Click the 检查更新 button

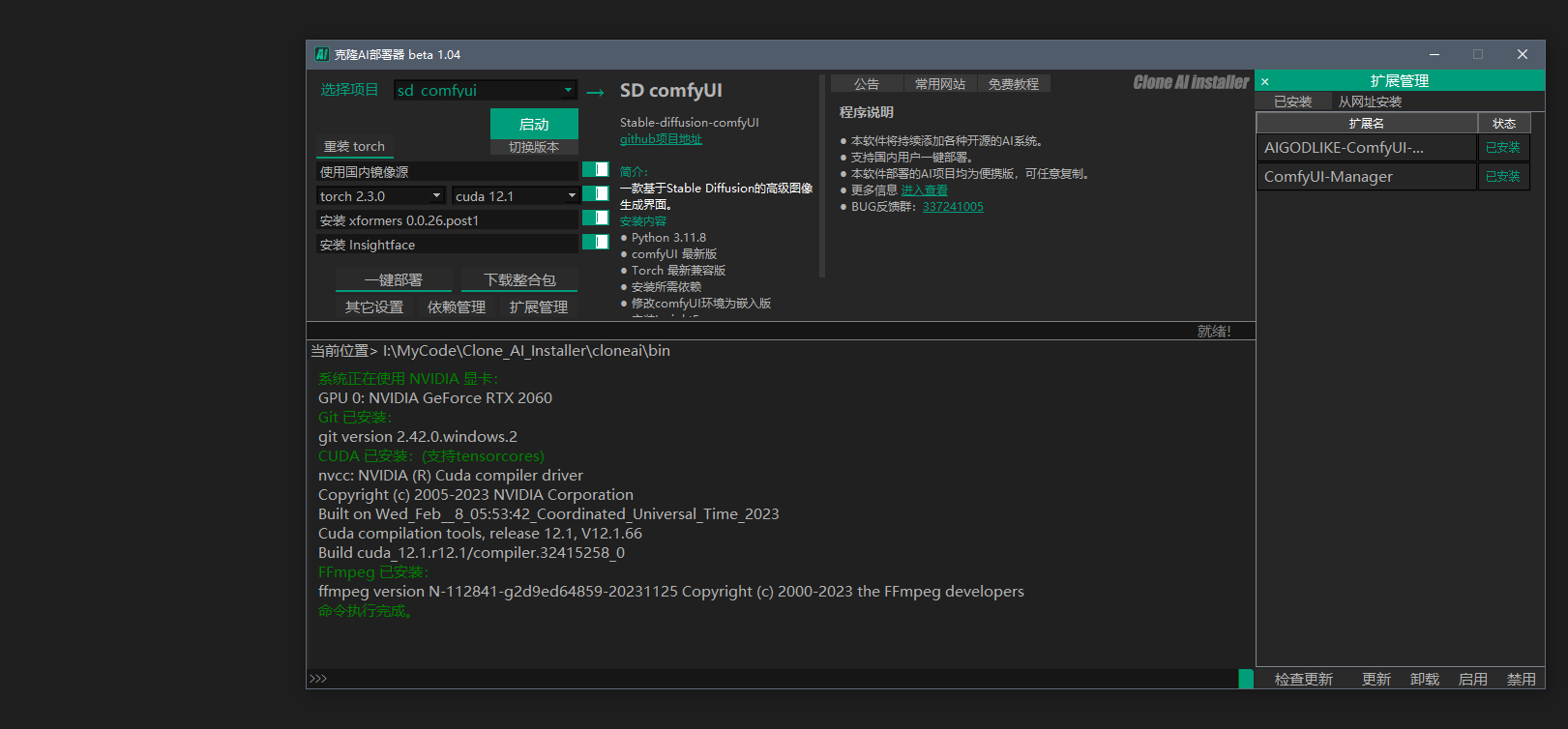1304,679
